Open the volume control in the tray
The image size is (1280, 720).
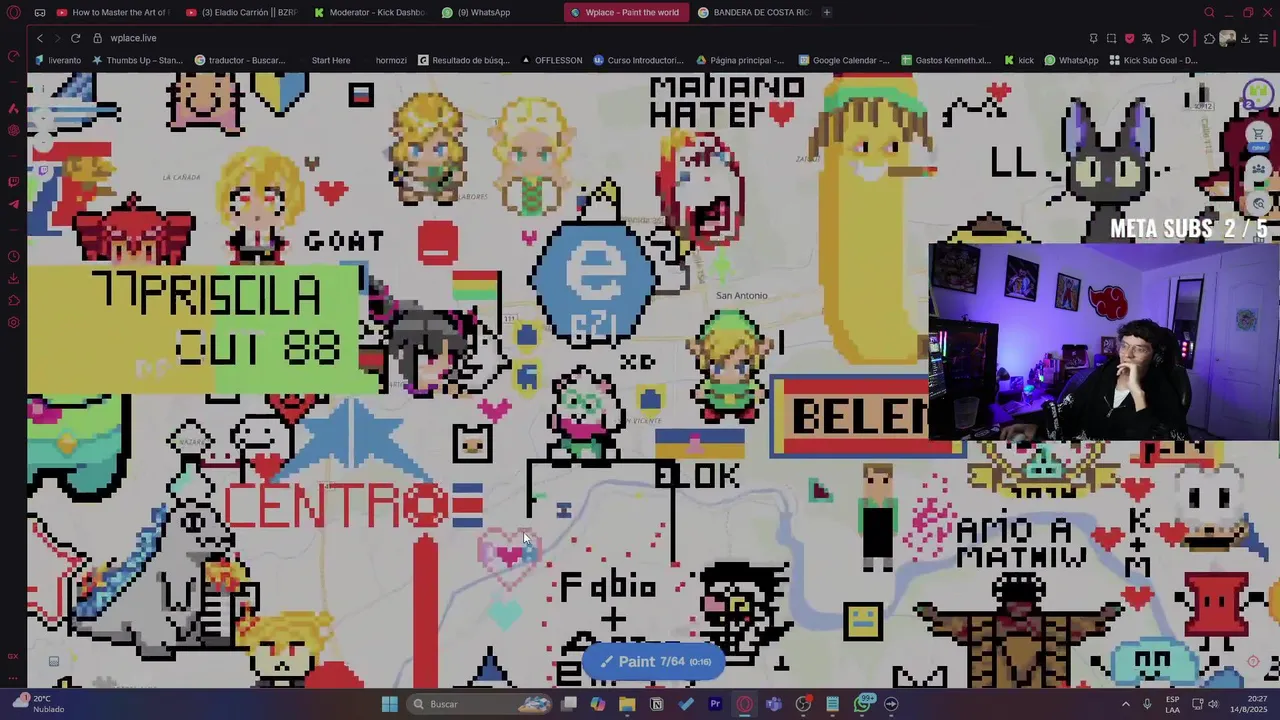(1213, 704)
